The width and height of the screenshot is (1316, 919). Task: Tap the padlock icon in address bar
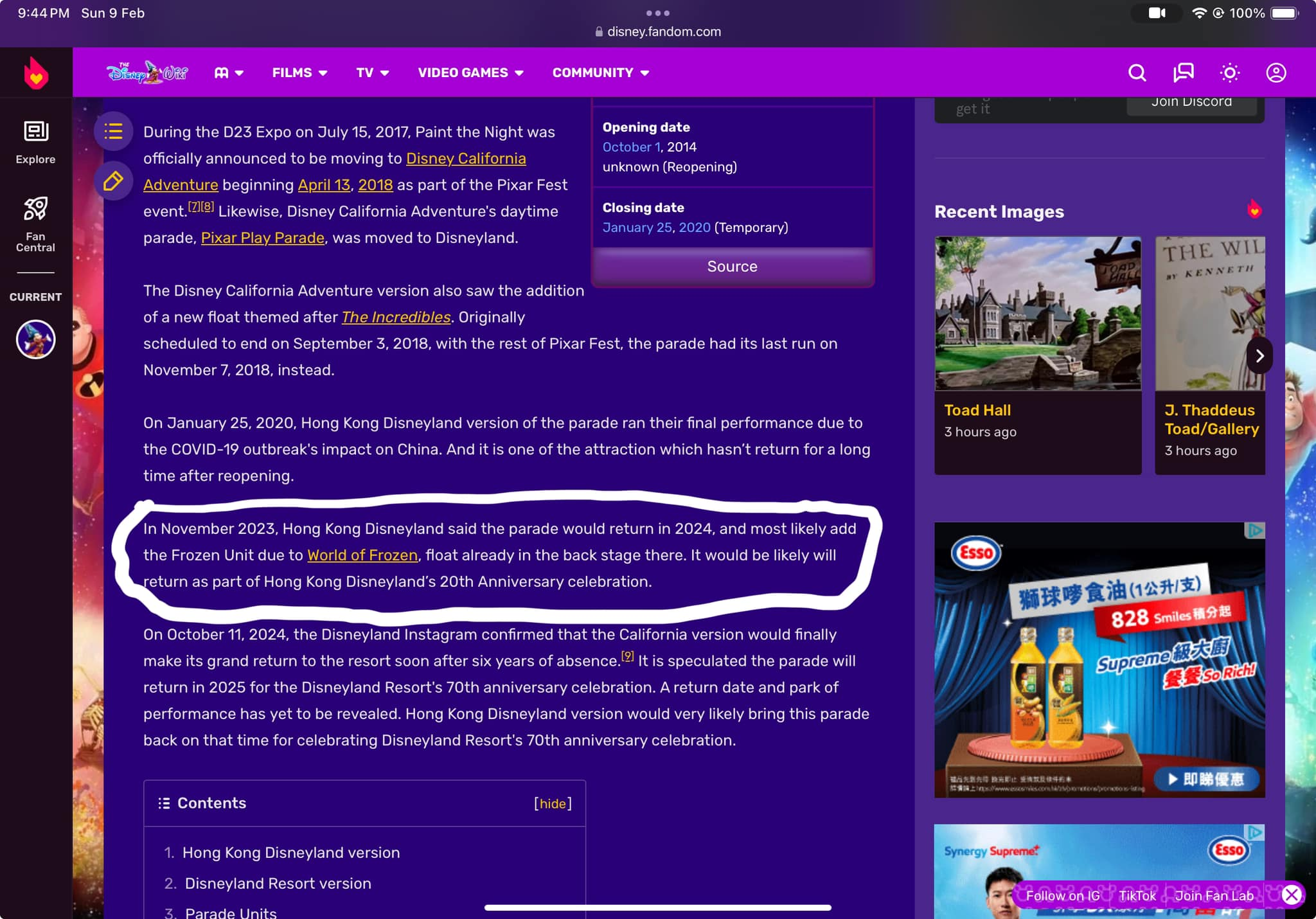[599, 31]
